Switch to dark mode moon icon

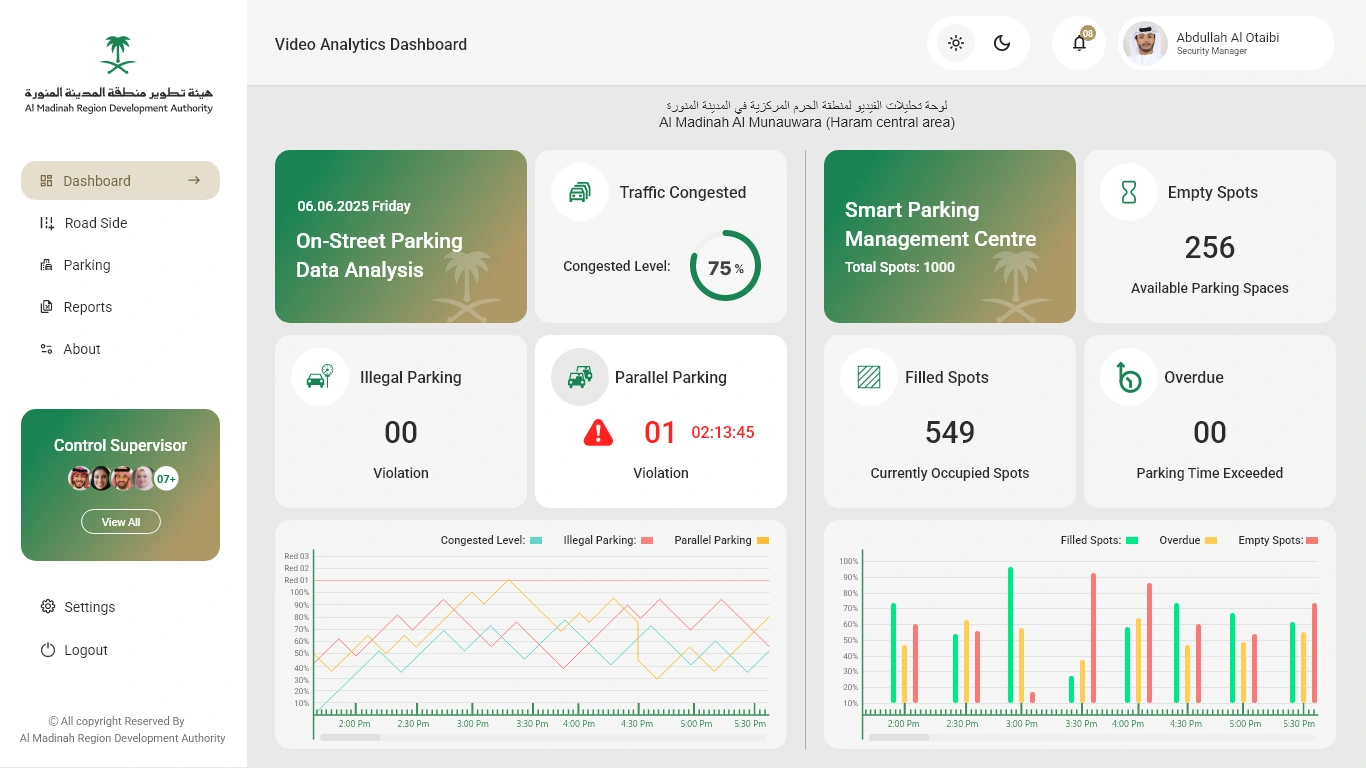coord(1002,43)
